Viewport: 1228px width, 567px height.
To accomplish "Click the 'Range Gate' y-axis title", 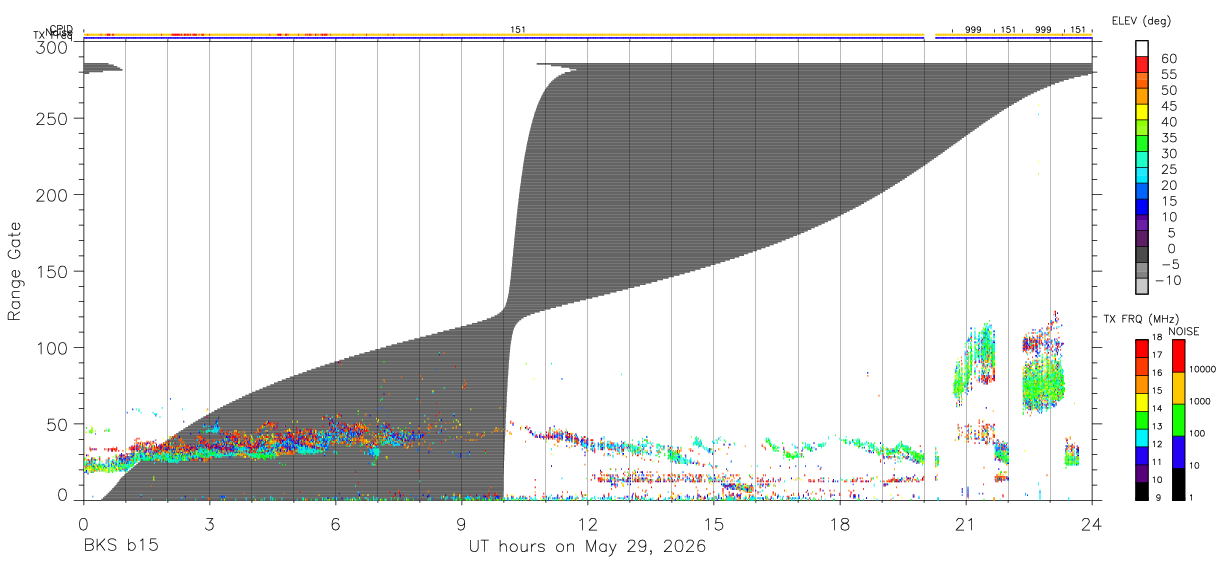I will [x=14, y=271].
